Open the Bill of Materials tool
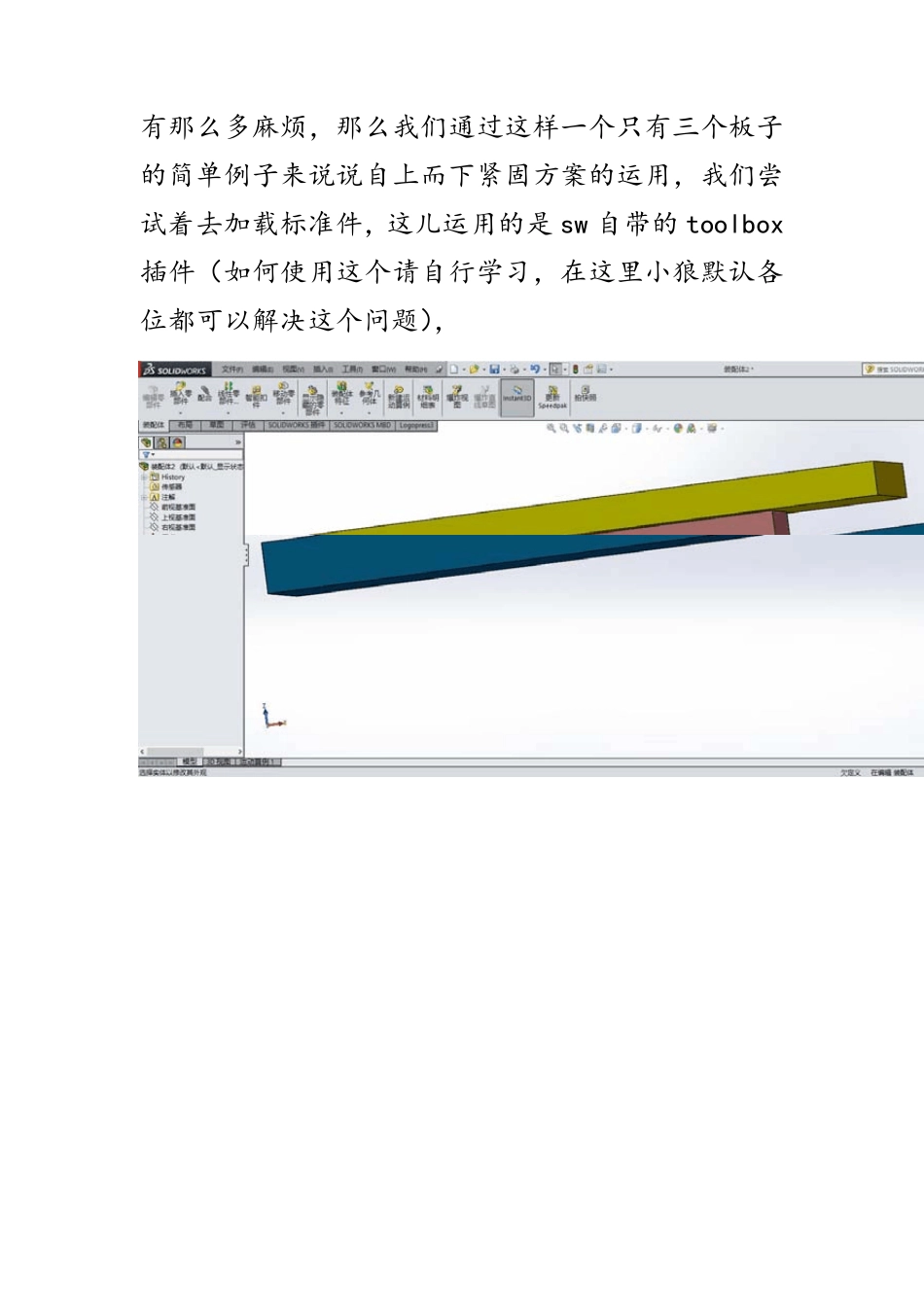This screenshot has height=1307, width=924. (x=428, y=396)
